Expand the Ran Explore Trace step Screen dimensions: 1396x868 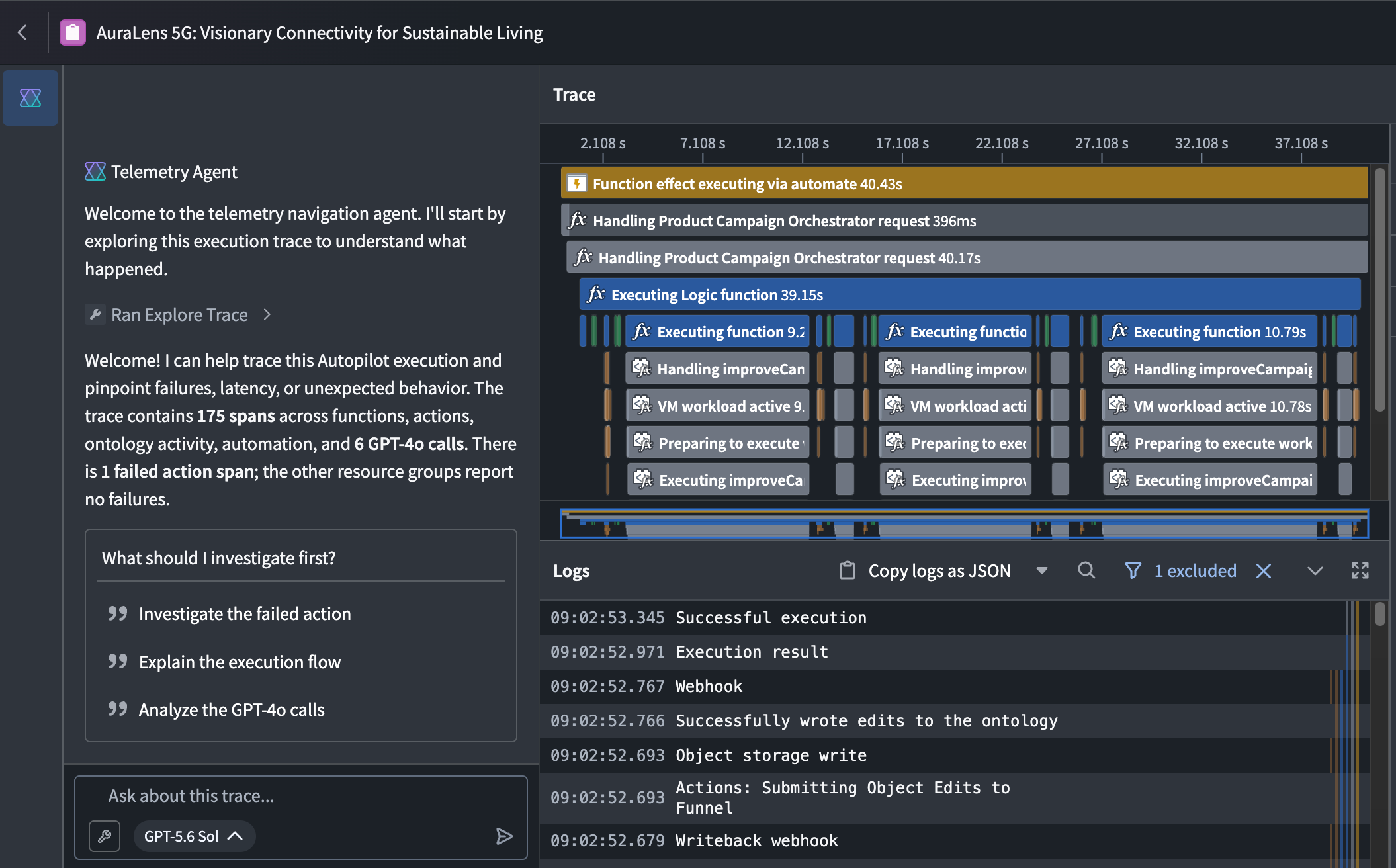(179, 314)
